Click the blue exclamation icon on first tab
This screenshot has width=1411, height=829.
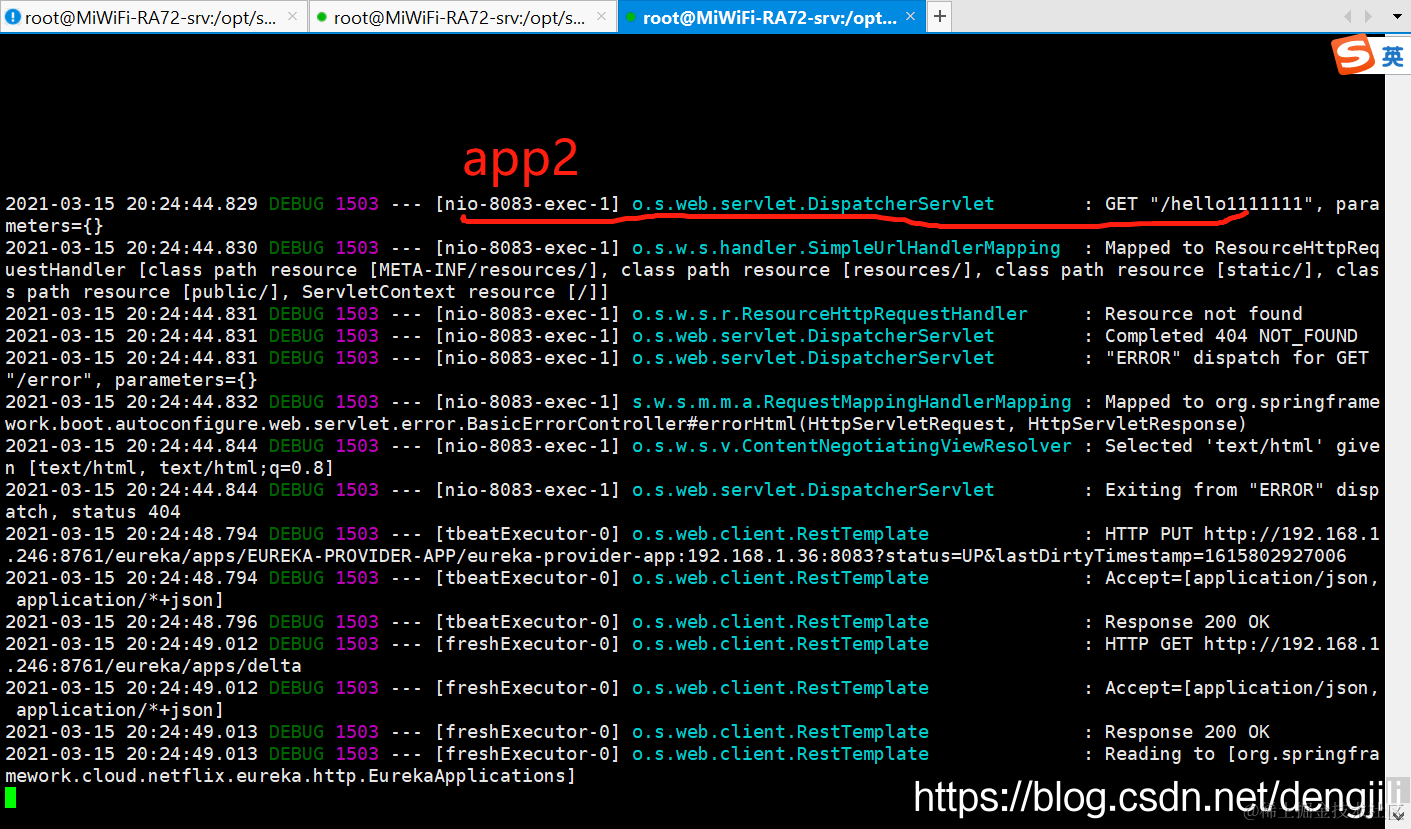pos(12,17)
